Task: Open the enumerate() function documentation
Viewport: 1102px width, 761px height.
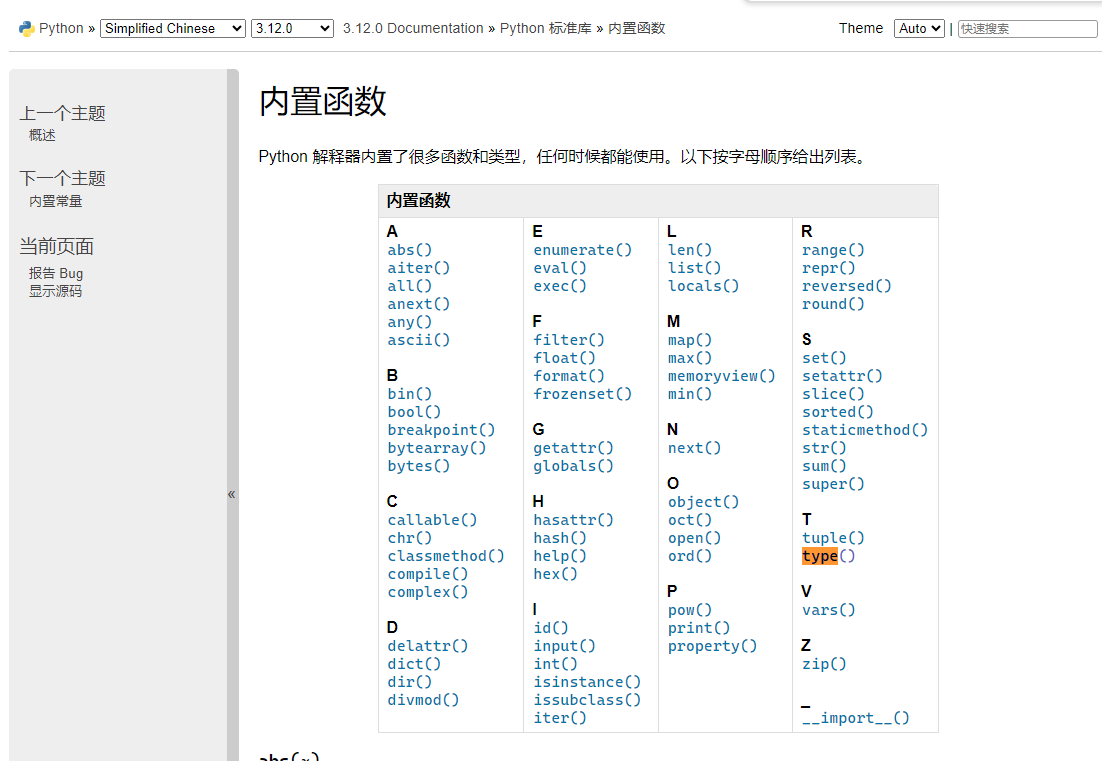Action: 582,249
